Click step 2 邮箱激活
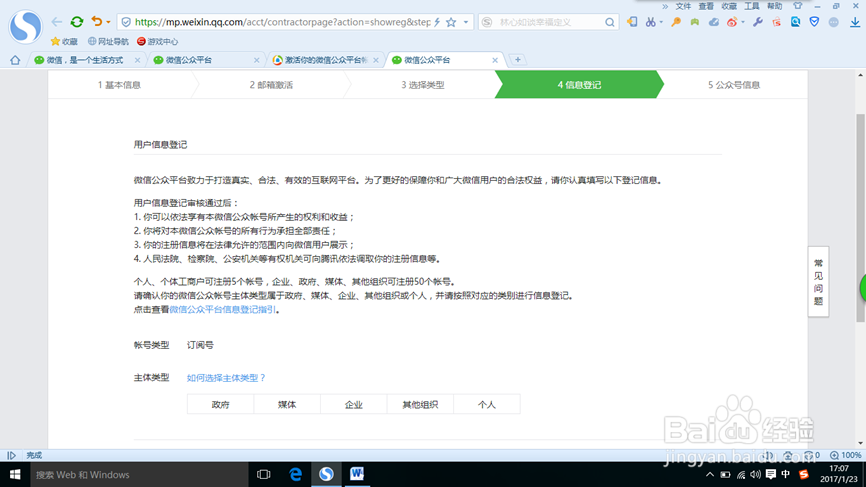The height and width of the screenshot is (487, 866). pyautogui.click(x=271, y=84)
